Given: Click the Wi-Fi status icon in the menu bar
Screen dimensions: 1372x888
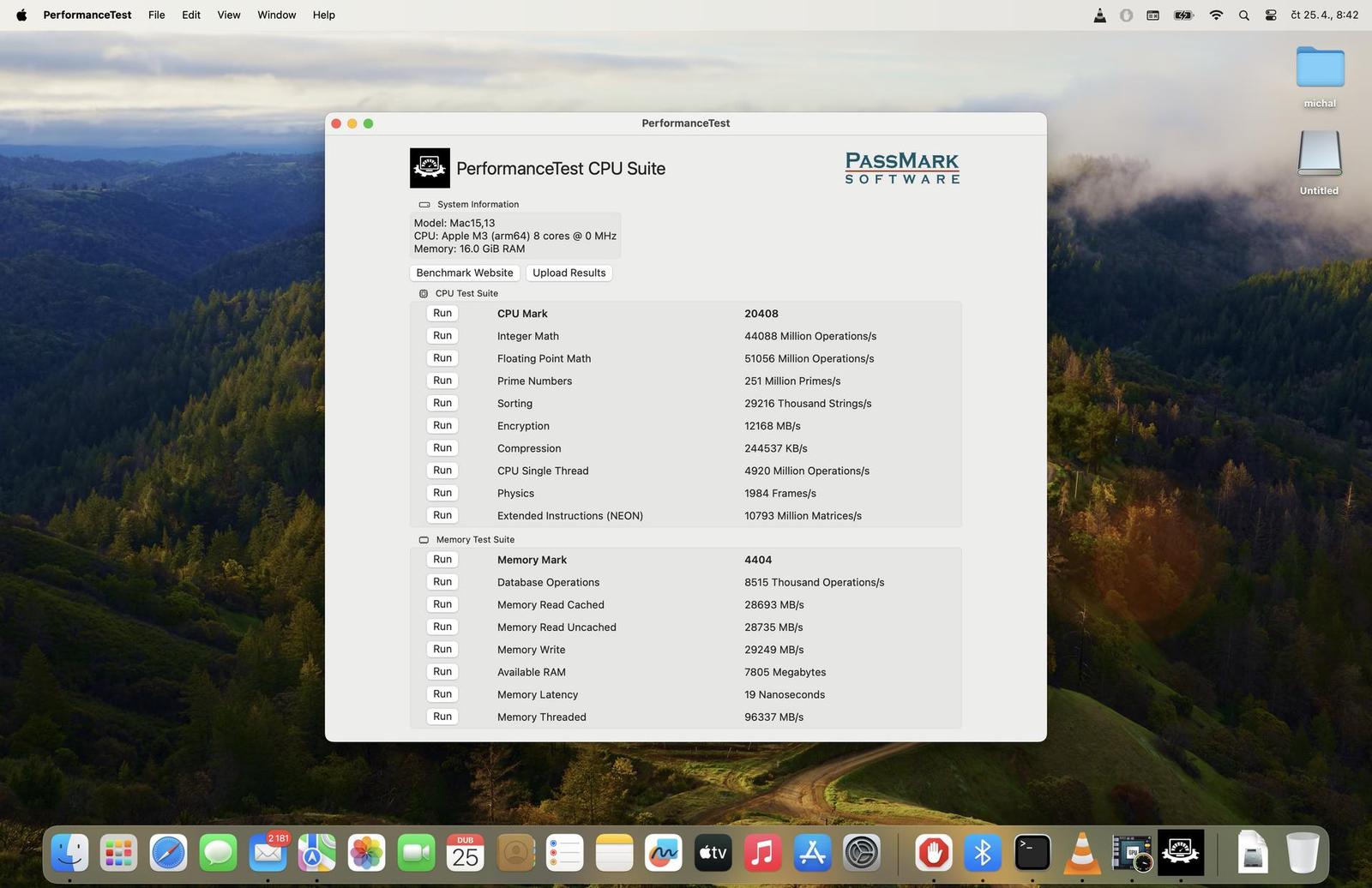Looking at the screenshot, I should pyautogui.click(x=1216, y=15).
